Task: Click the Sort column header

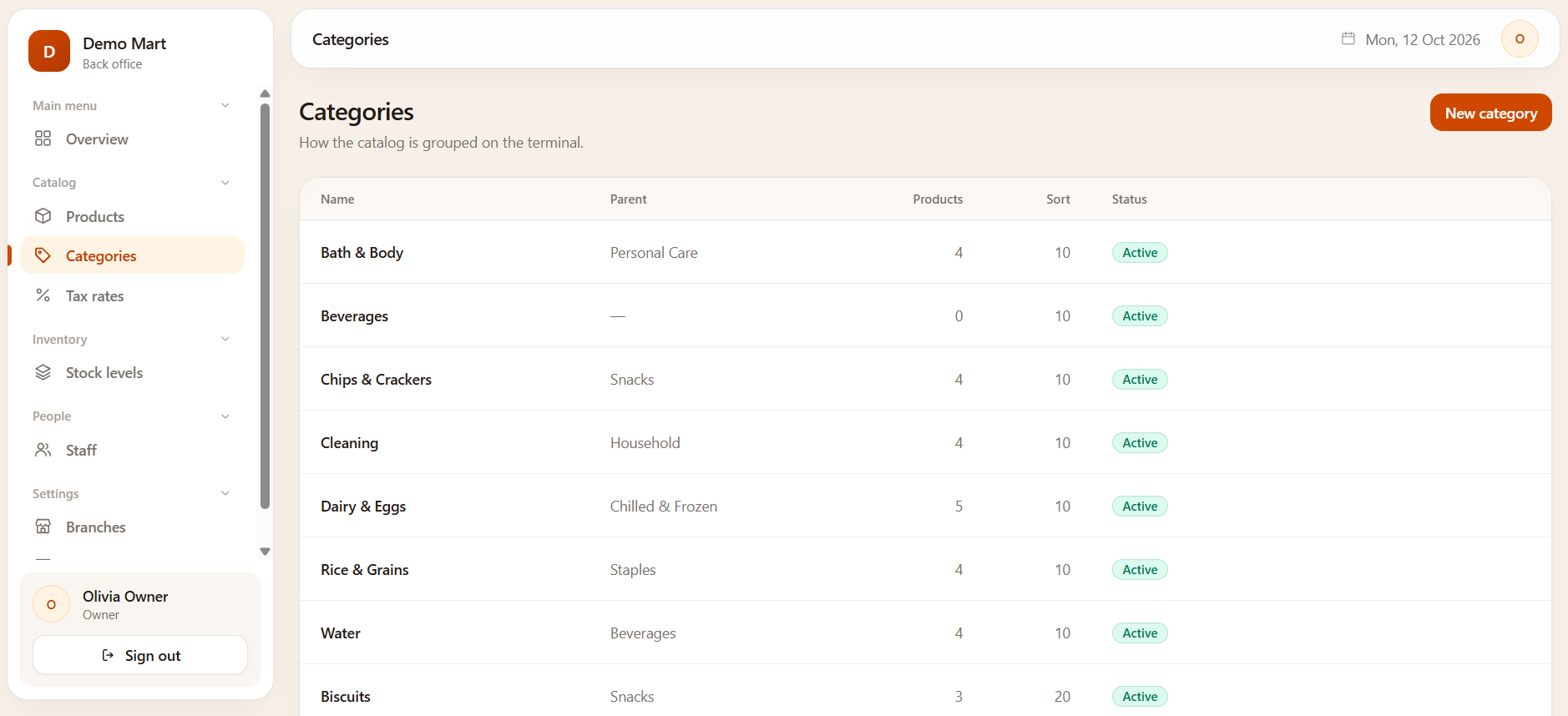Action: 1058,199
